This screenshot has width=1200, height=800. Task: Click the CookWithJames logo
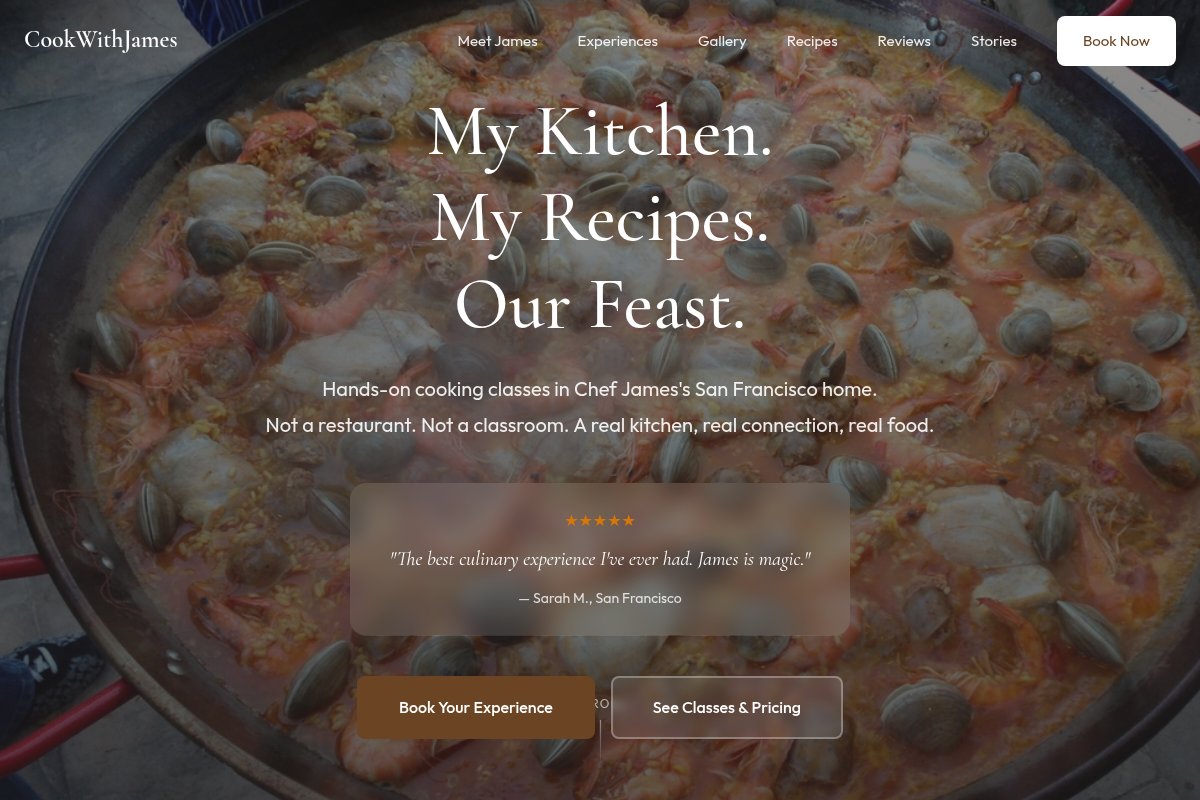tap(100, 40)
